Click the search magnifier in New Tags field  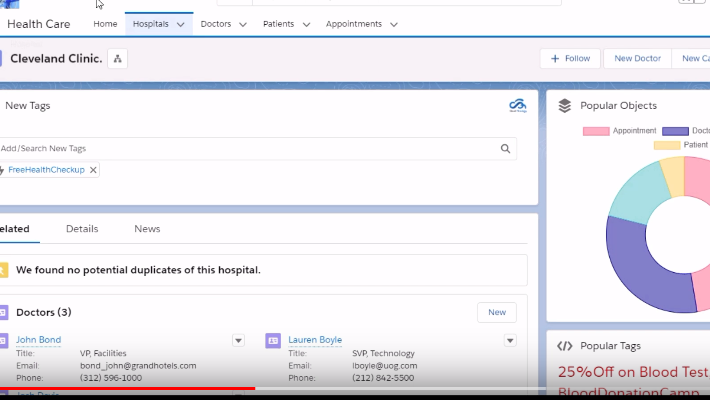(x=505, y=149)
